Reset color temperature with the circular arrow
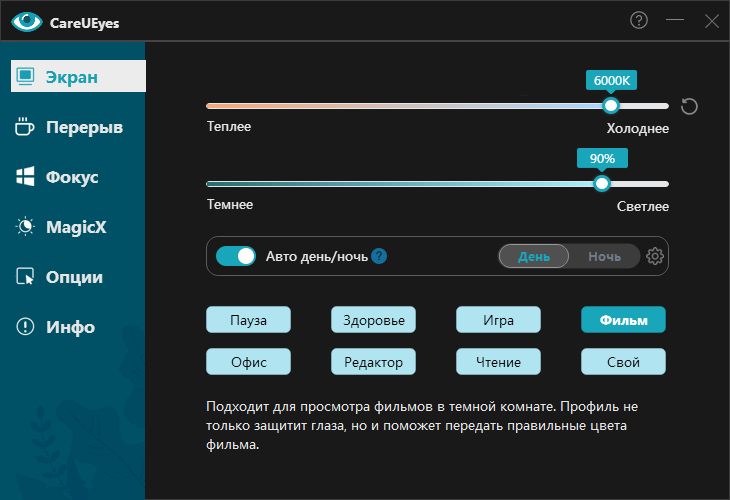 click(x=688, y=106)
